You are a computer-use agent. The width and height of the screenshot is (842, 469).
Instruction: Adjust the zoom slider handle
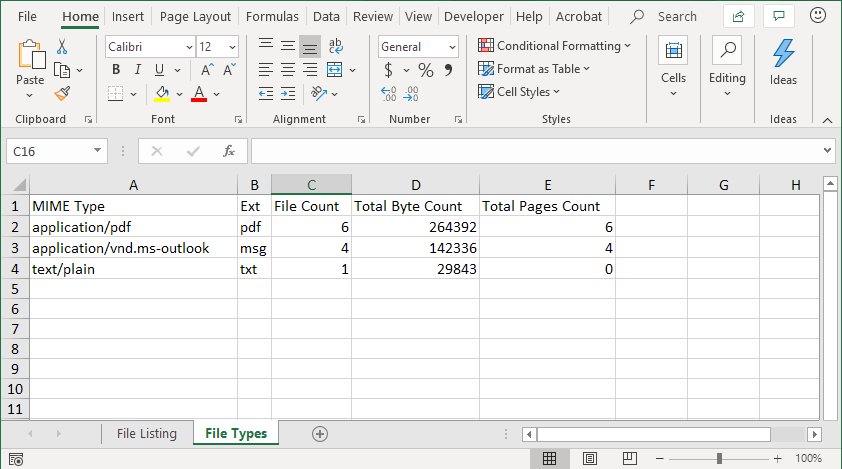(x=719, y=458)
